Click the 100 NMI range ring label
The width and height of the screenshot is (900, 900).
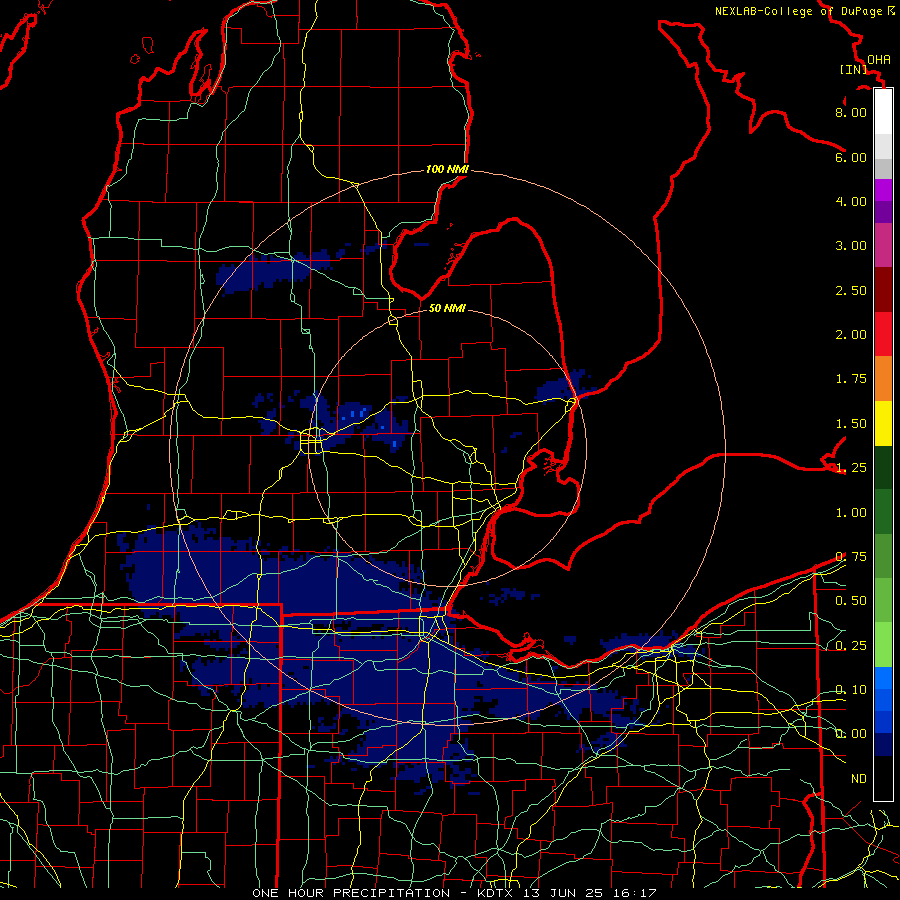[447, 169]
